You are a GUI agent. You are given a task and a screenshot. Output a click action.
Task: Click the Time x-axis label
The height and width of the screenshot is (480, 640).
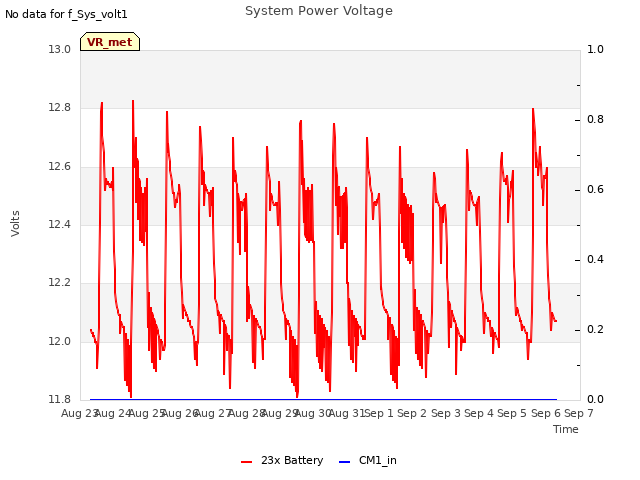coord(566,429)
